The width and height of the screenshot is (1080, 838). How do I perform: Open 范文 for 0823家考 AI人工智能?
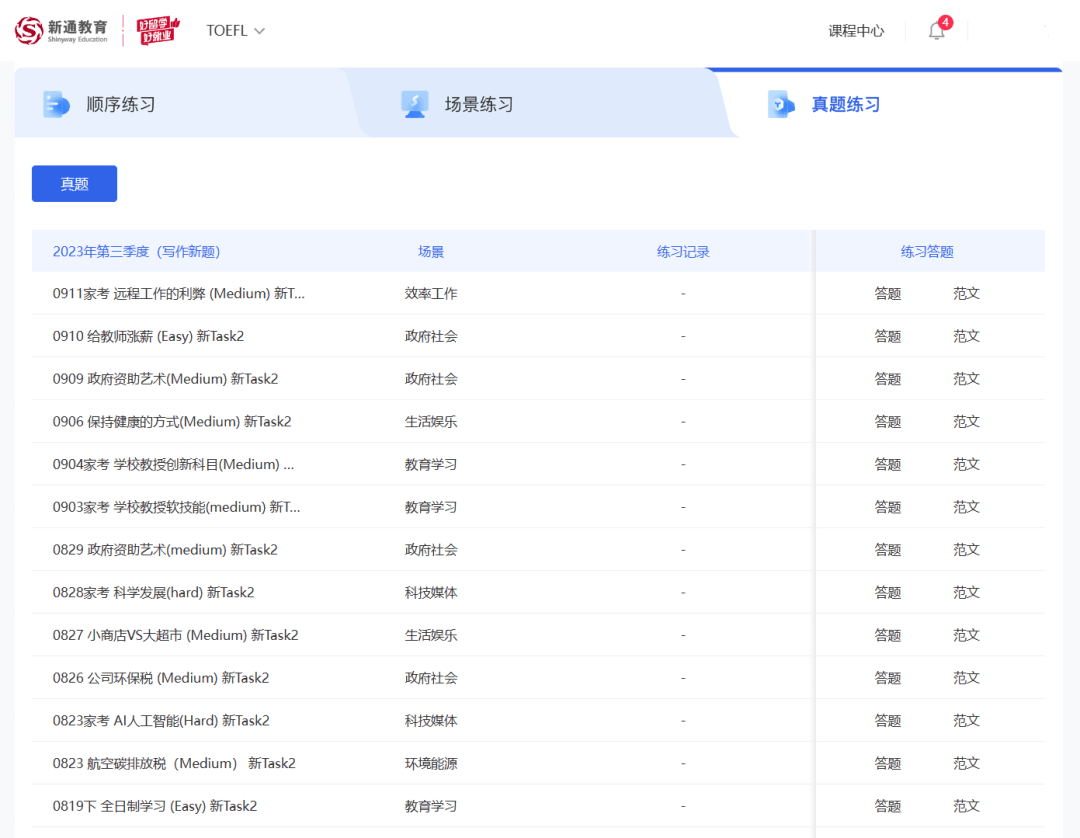(966, 720)
